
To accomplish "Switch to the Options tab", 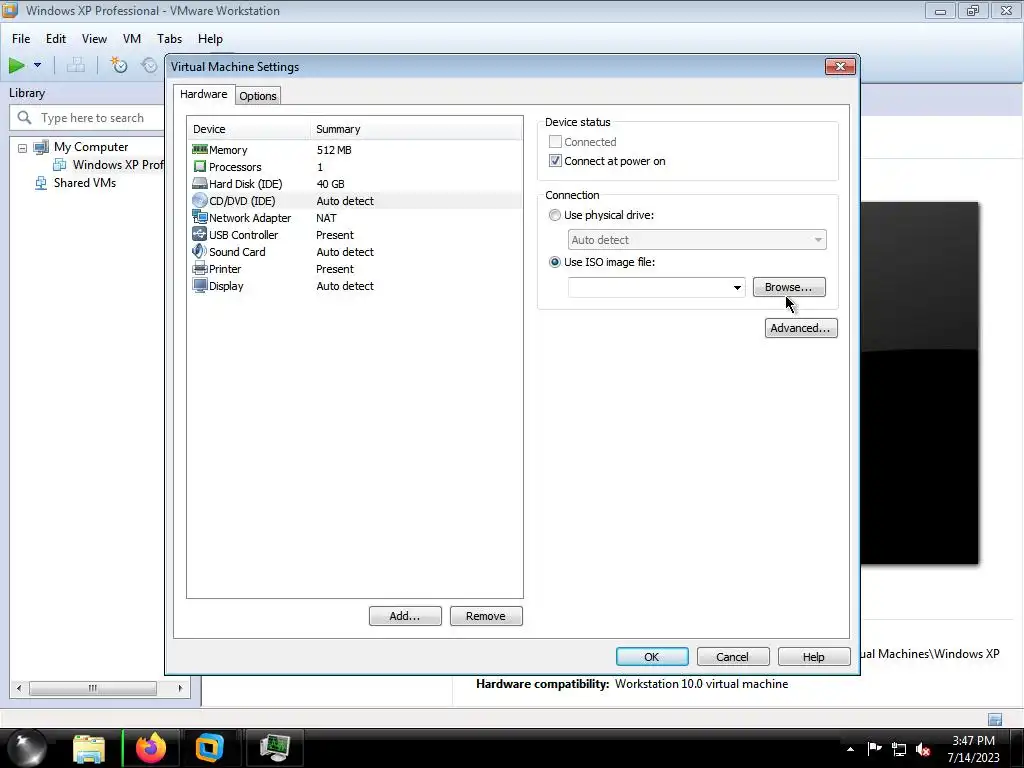I will point(258,96).
